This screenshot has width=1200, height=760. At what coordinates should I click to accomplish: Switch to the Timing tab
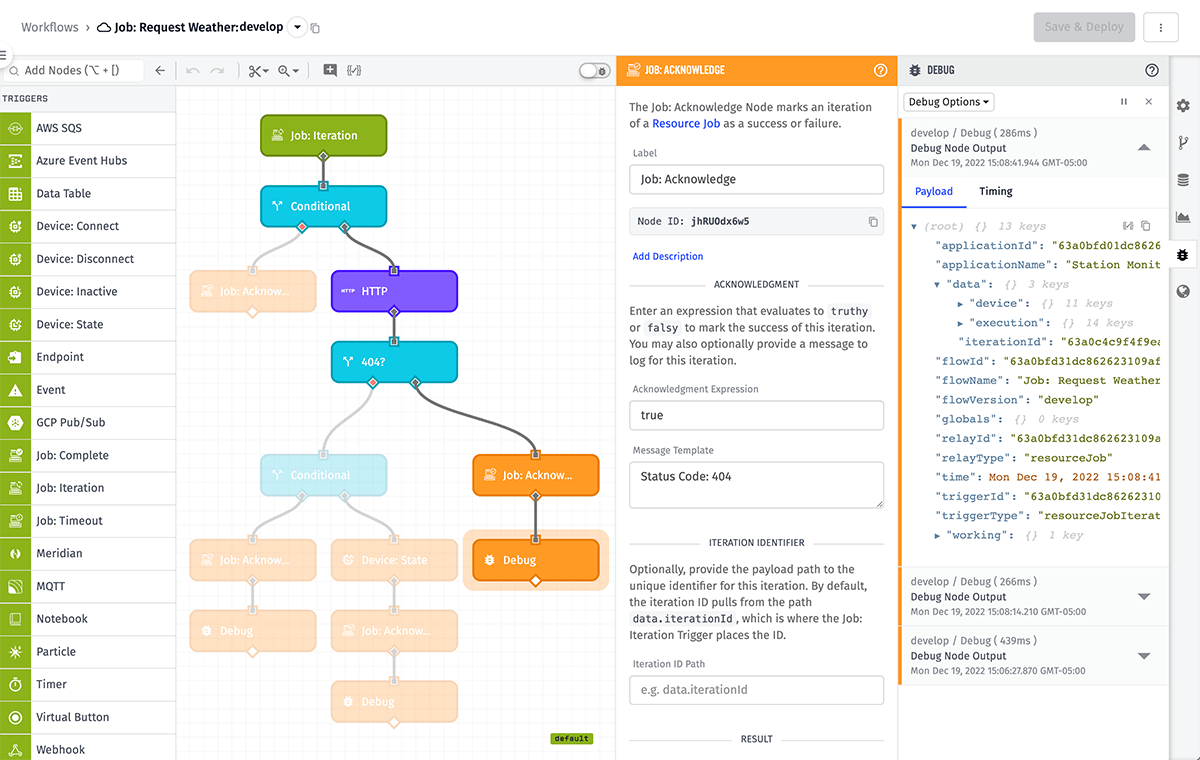pos(996,192)
